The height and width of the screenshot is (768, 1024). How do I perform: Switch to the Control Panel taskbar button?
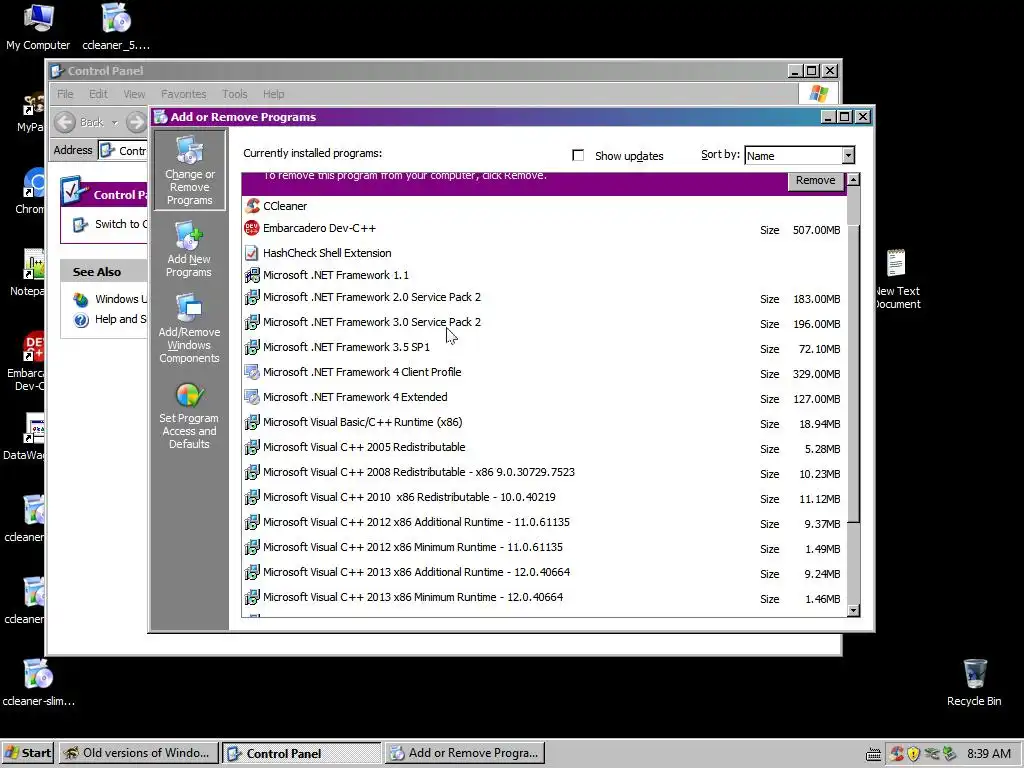pyautogui.click(x=301, y=753)
